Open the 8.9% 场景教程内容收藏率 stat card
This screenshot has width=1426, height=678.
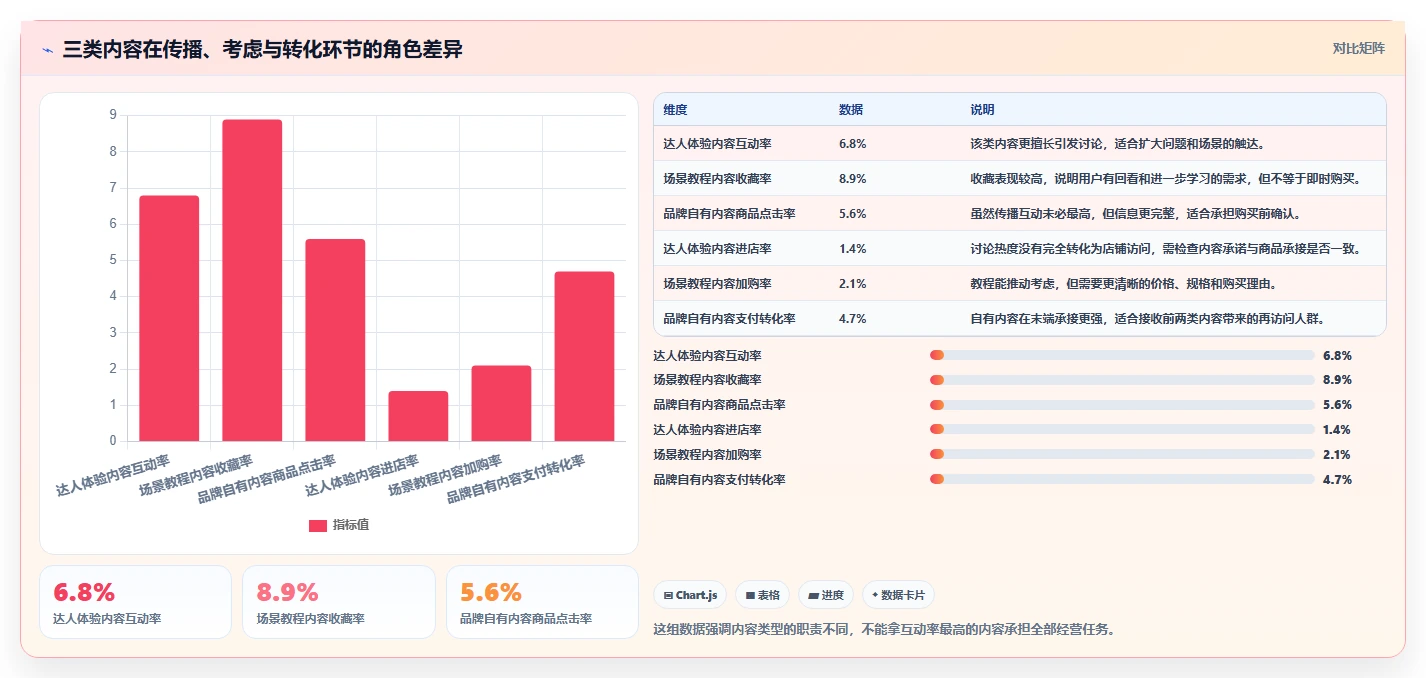tap(339, 602)
